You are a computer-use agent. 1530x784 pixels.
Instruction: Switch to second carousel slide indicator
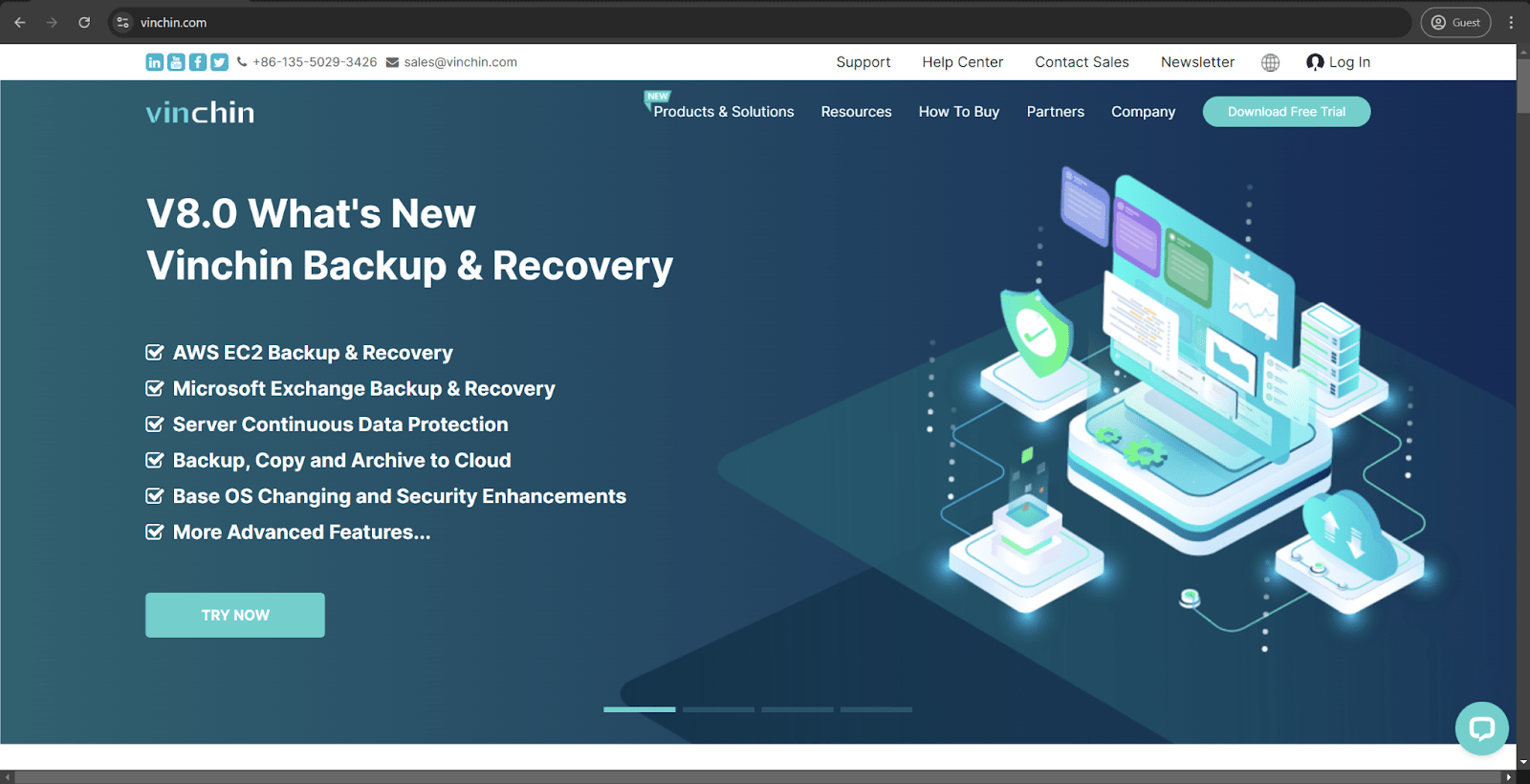[718, 709]
